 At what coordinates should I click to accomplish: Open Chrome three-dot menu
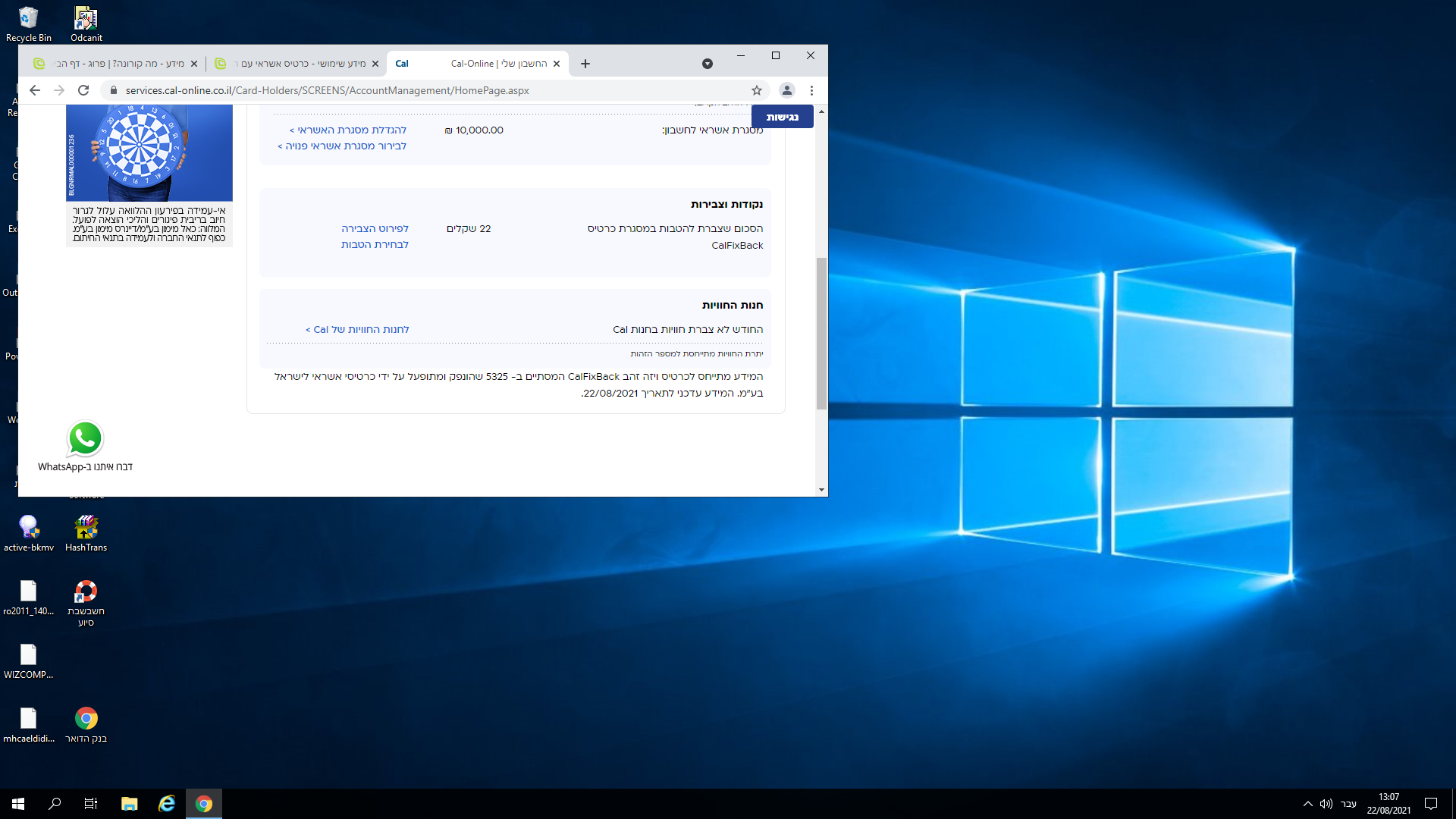click(x=811, y=90)
